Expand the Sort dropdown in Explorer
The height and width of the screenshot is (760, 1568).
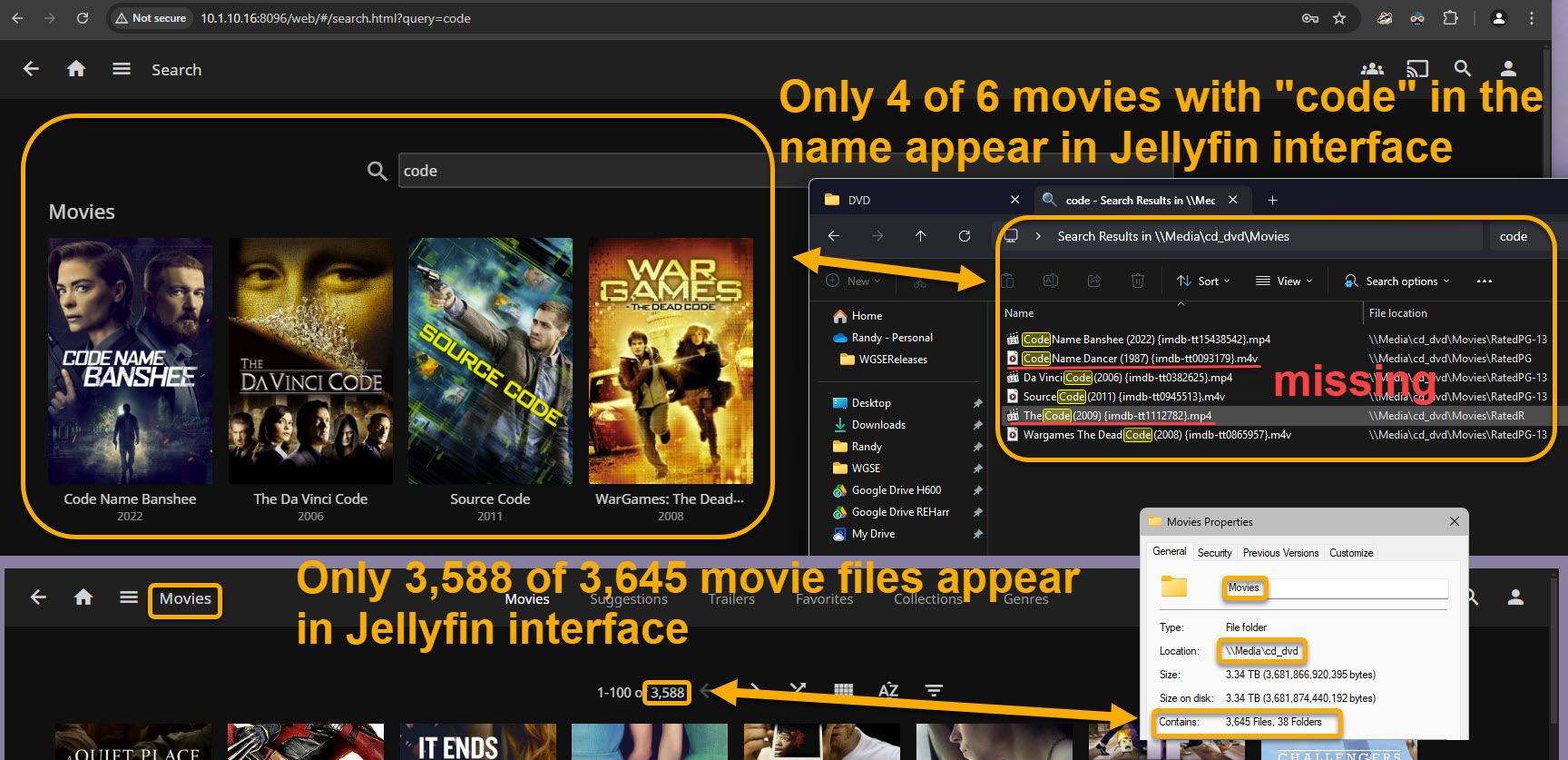coord(1203,281)
